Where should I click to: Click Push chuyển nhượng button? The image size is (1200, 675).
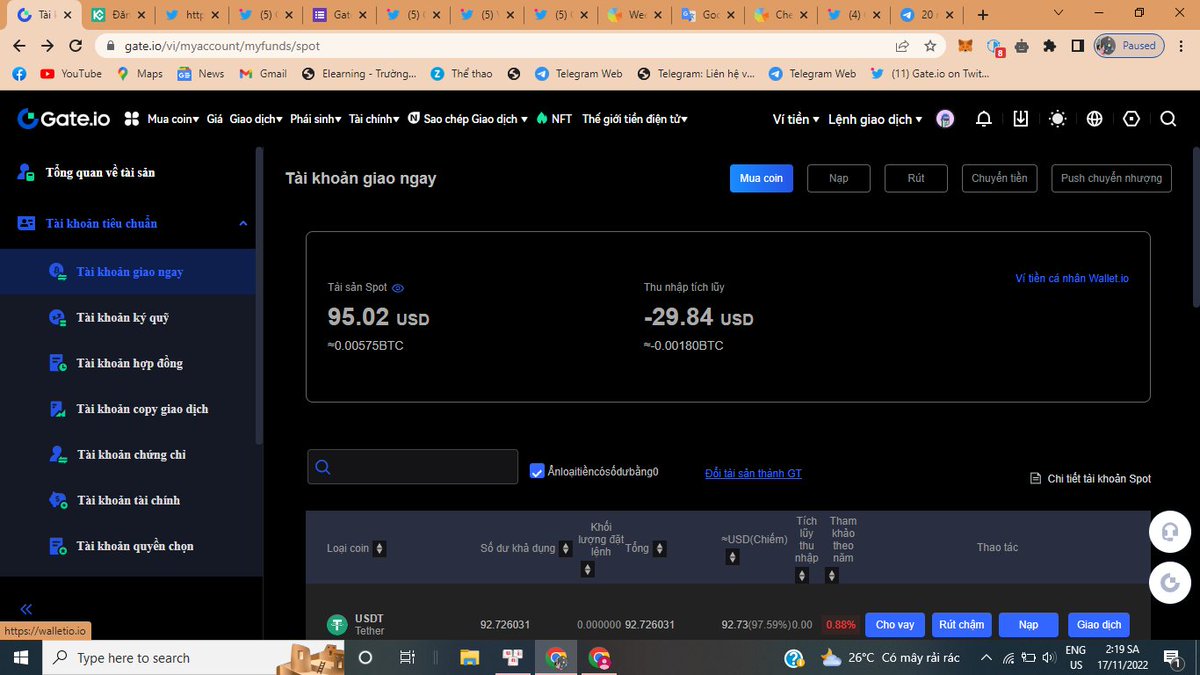pos(1111,178)
